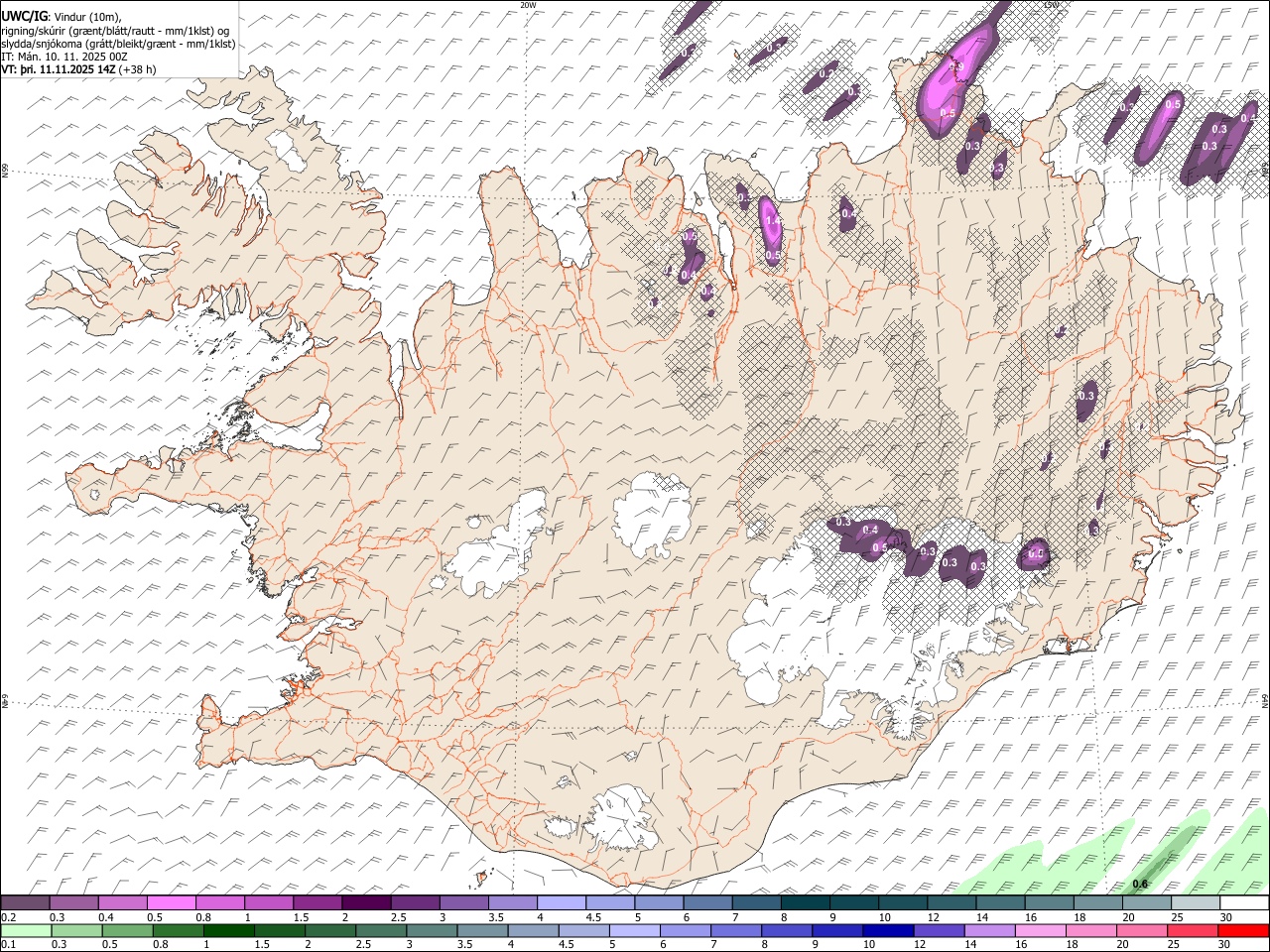Click the 'rigning/skúrir' legend description line
This screenshot has width=1270, height=952.
pyautogui.click(x=116, y=30)
